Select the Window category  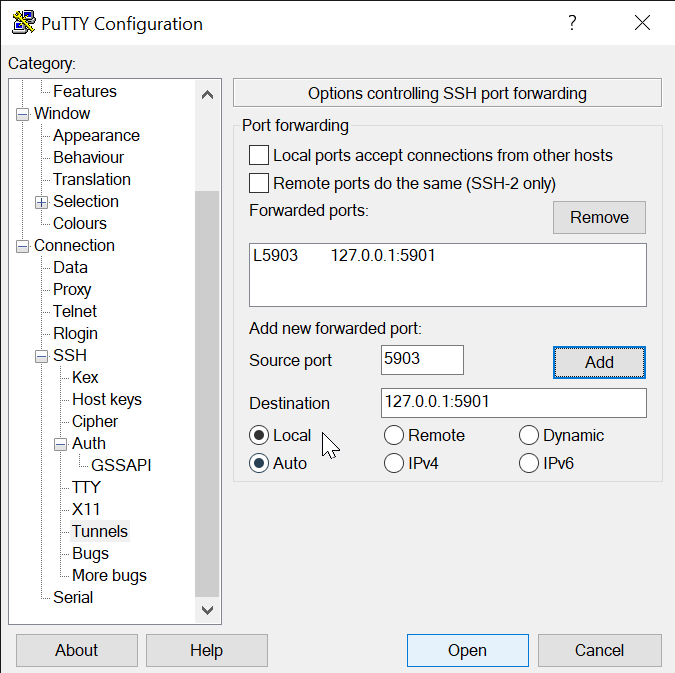(x=62, y=114)
